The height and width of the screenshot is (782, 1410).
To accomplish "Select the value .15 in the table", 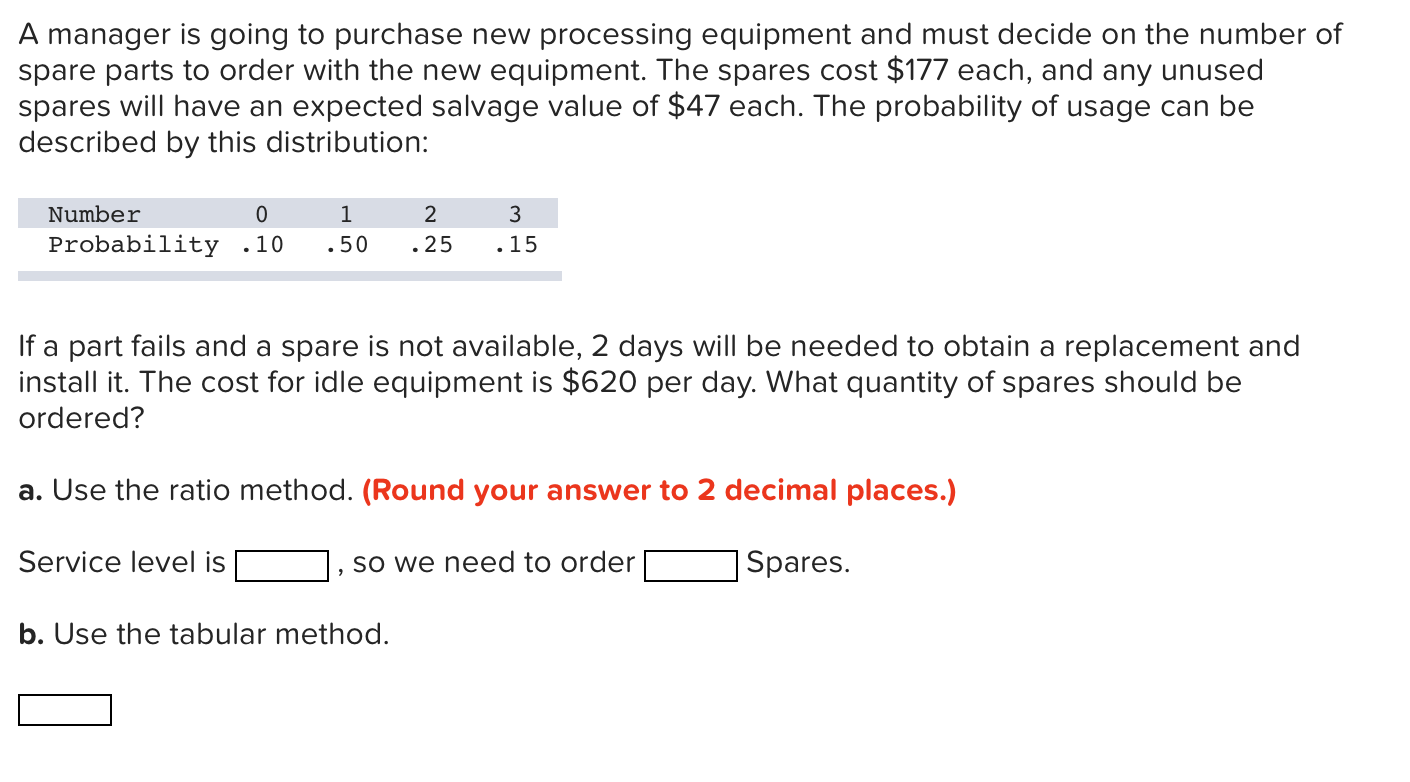I will point(516,244).
